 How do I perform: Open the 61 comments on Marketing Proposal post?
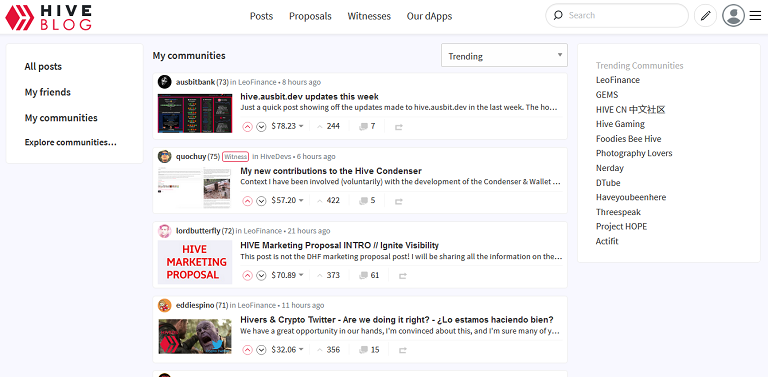369,275
